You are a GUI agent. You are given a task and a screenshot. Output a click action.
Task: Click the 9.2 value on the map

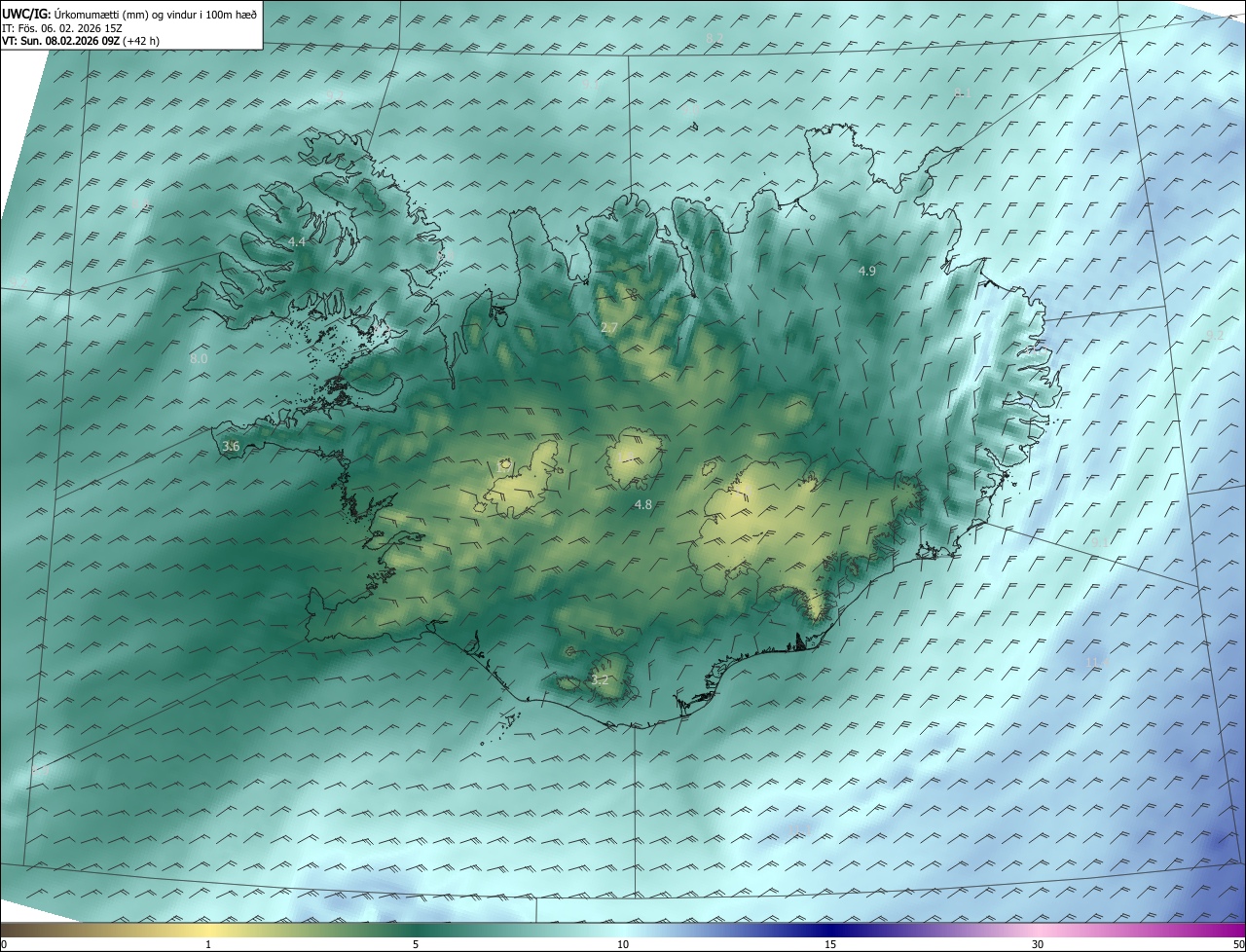point(1215,335)
